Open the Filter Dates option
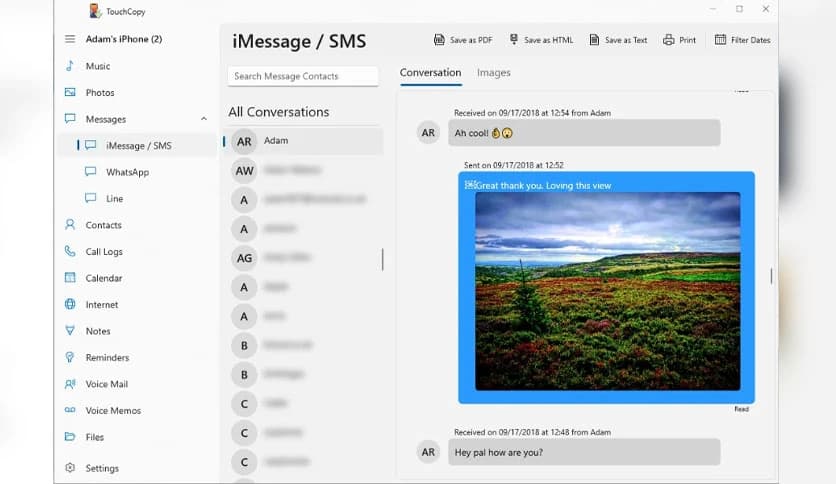Image resolution: width=836 pixels, height=484 pixels. point(742,40)
